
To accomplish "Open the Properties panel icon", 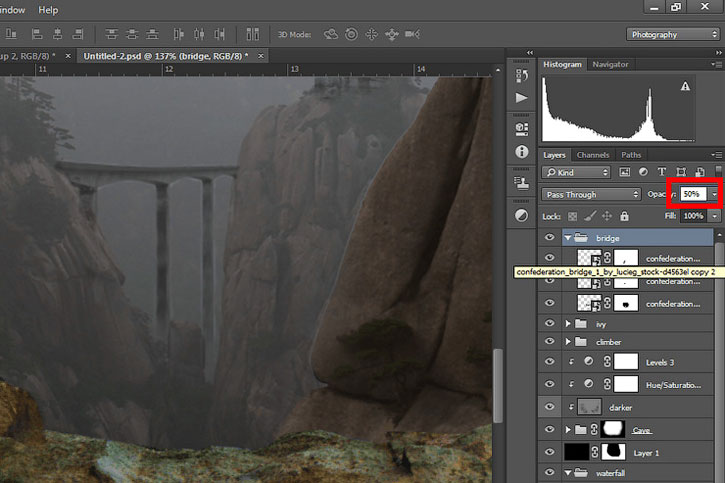I will 522,129.
